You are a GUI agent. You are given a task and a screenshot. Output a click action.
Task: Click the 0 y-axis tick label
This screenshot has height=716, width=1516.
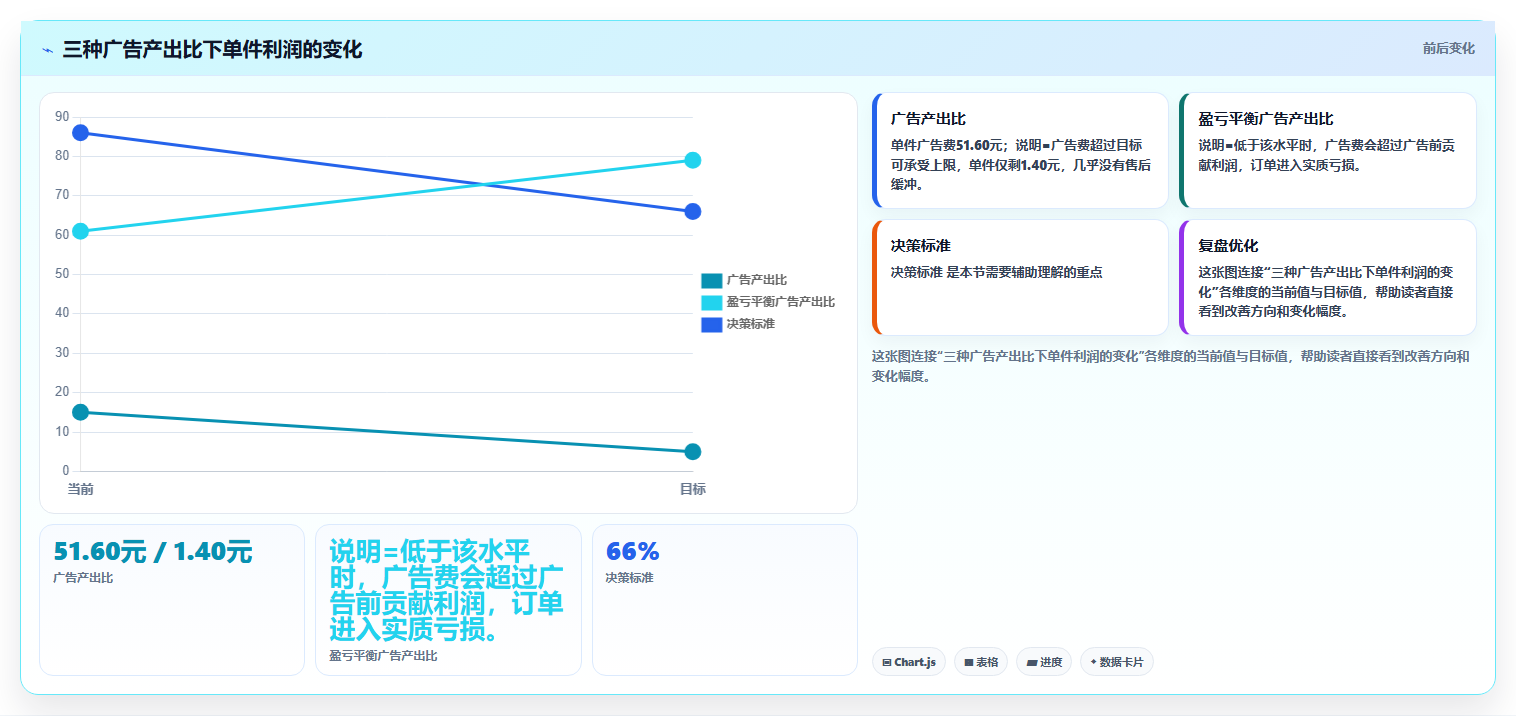click(x=66, y=471)
